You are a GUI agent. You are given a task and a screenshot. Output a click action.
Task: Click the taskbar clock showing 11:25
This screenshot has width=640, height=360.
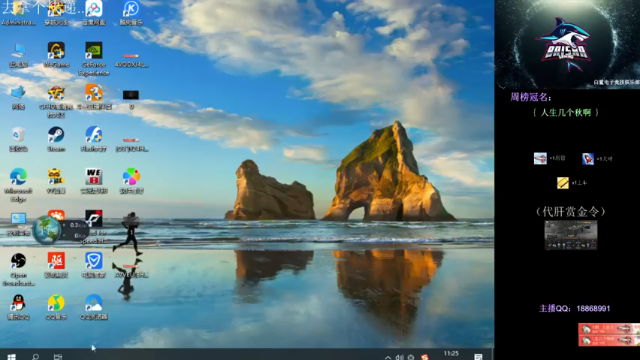(451, 354)
